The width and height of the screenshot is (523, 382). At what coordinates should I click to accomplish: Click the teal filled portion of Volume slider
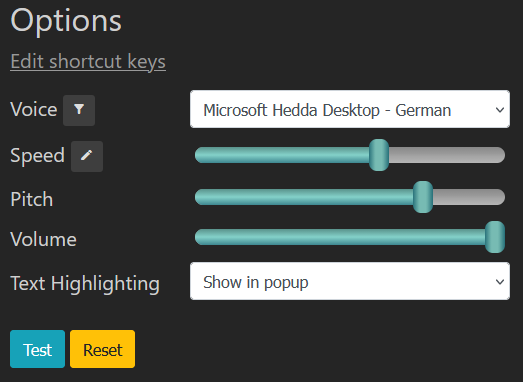pos(340,237)
